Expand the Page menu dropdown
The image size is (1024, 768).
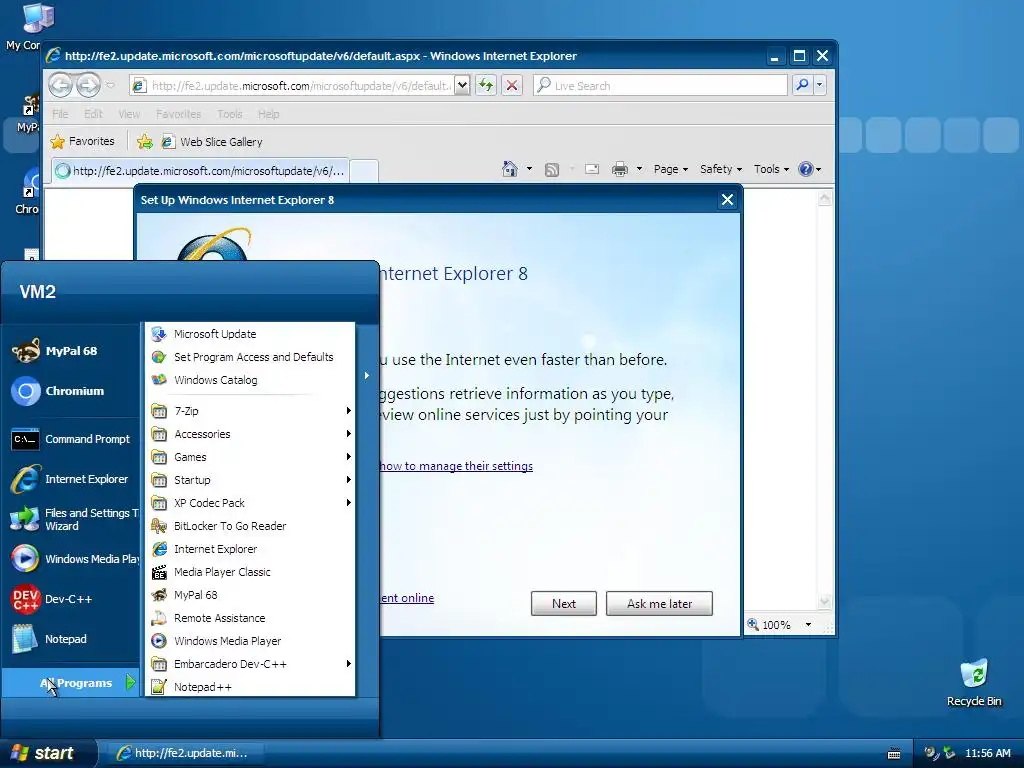(671, 169)
